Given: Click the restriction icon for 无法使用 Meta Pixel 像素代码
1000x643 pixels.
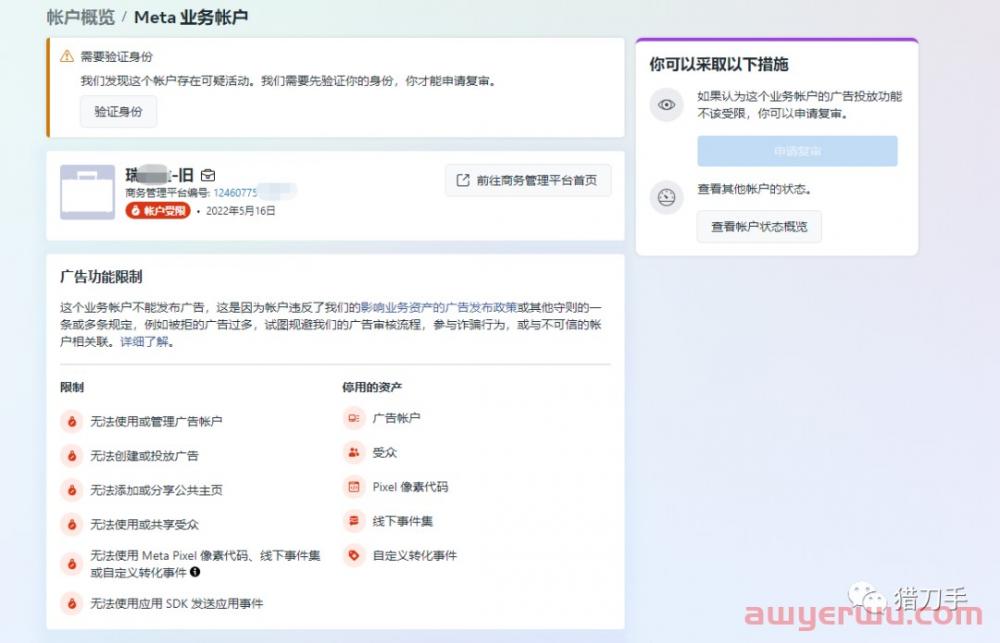Looking at the screenshot, I should 72,565.
